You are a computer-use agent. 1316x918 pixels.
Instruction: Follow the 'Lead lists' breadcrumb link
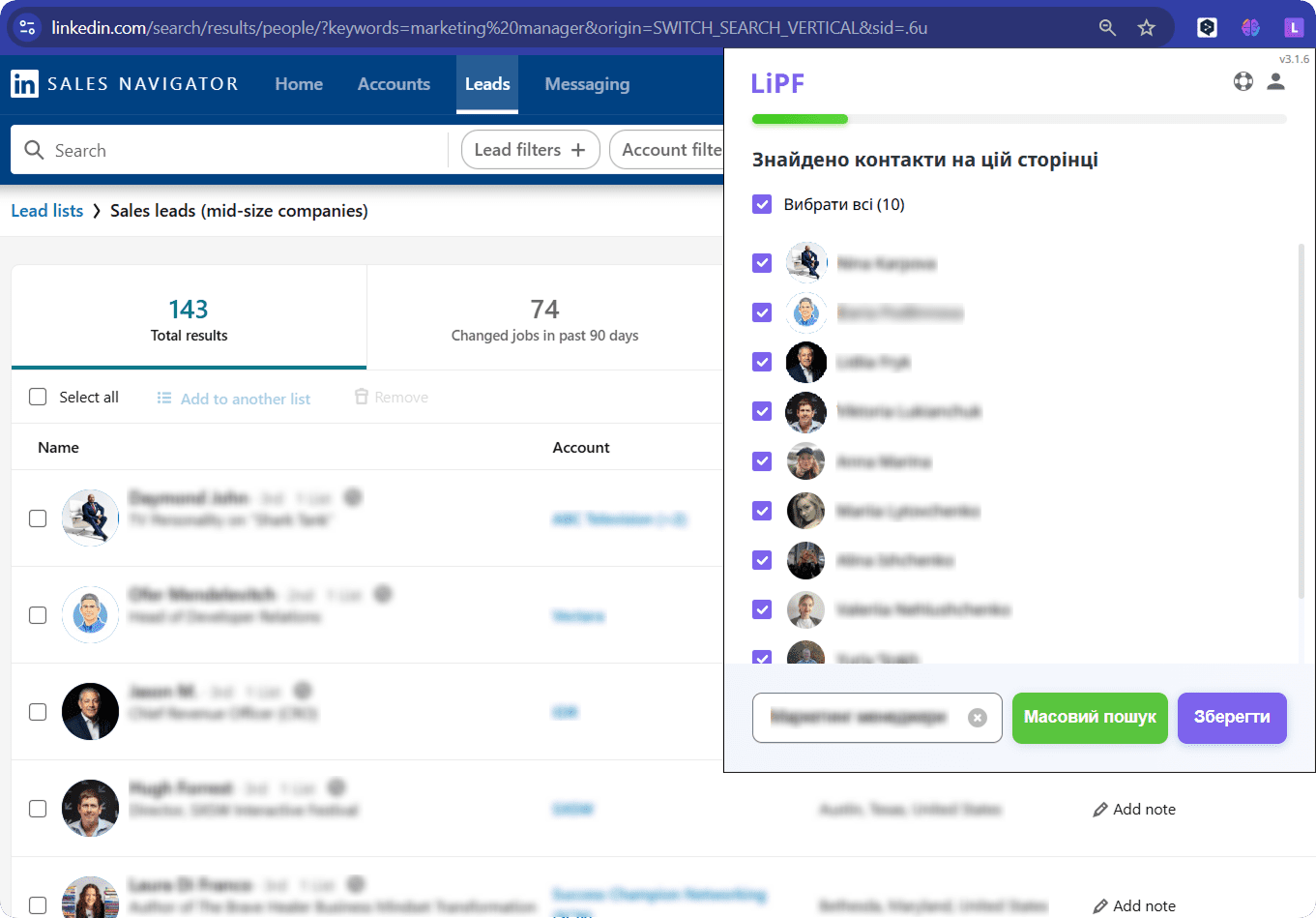(x=47, y=211)
